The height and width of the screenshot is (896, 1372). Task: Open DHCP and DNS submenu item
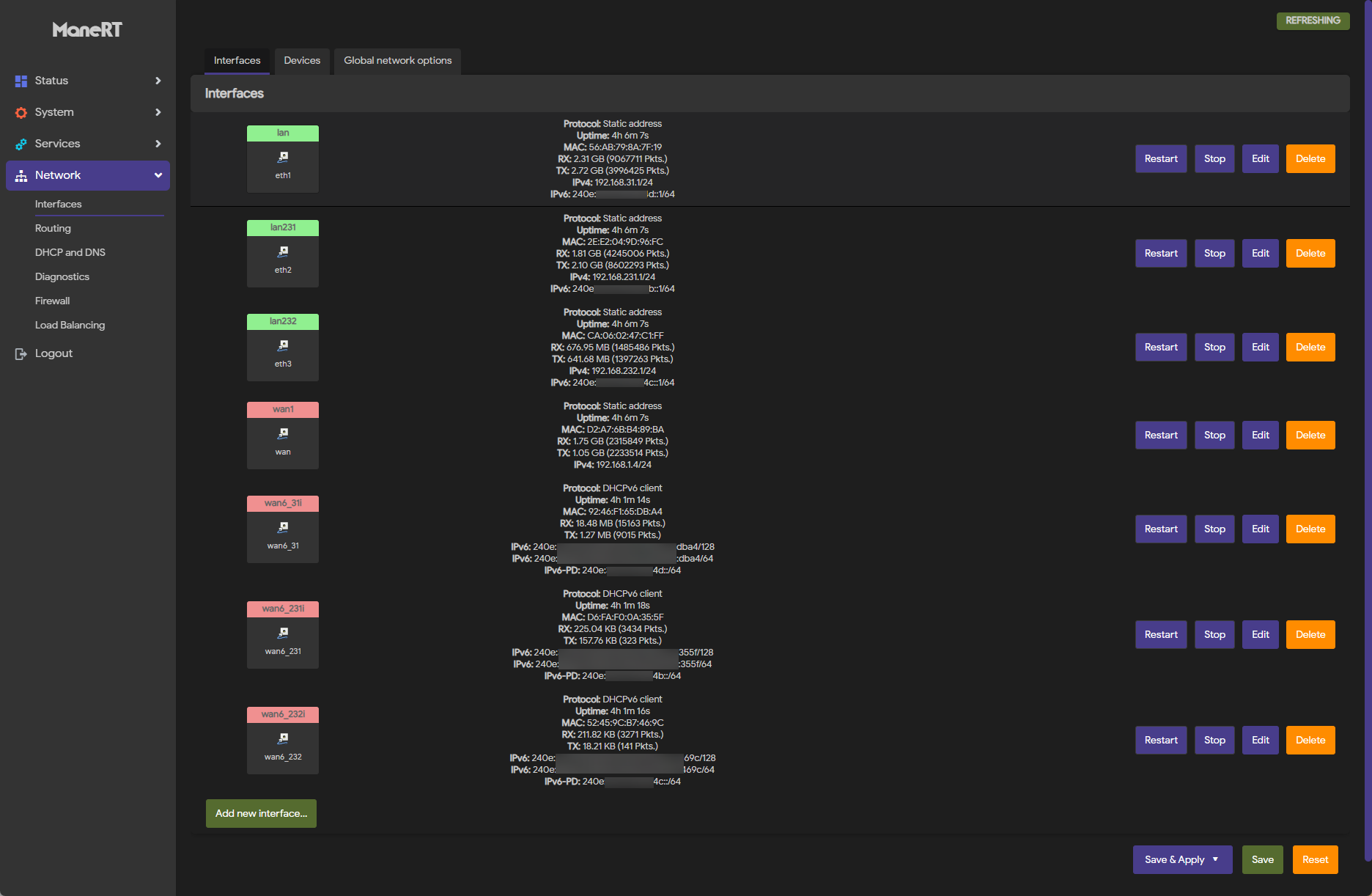(70, 252)
